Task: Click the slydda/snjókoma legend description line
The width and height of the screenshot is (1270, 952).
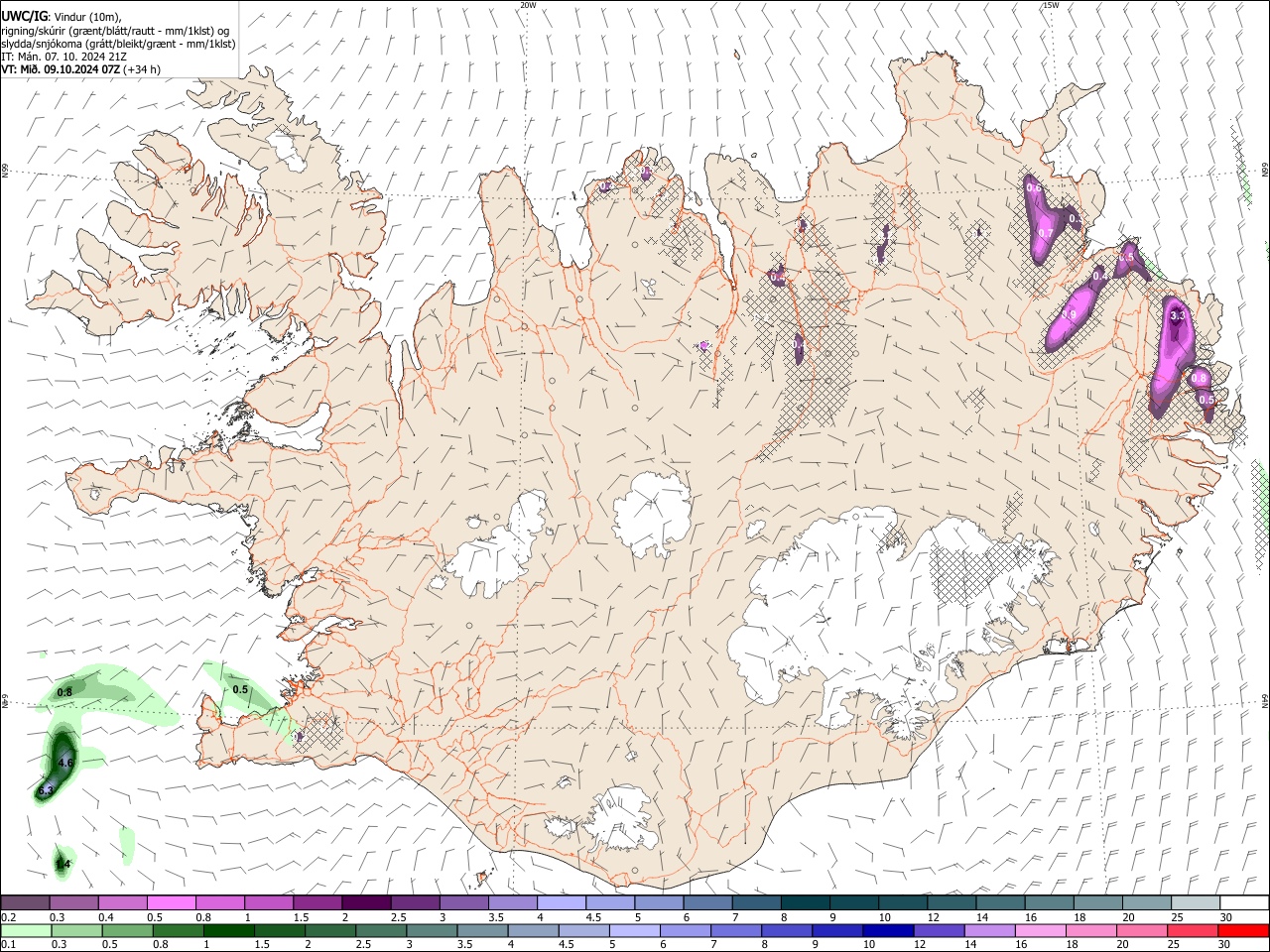Action: tap(118, 44)
